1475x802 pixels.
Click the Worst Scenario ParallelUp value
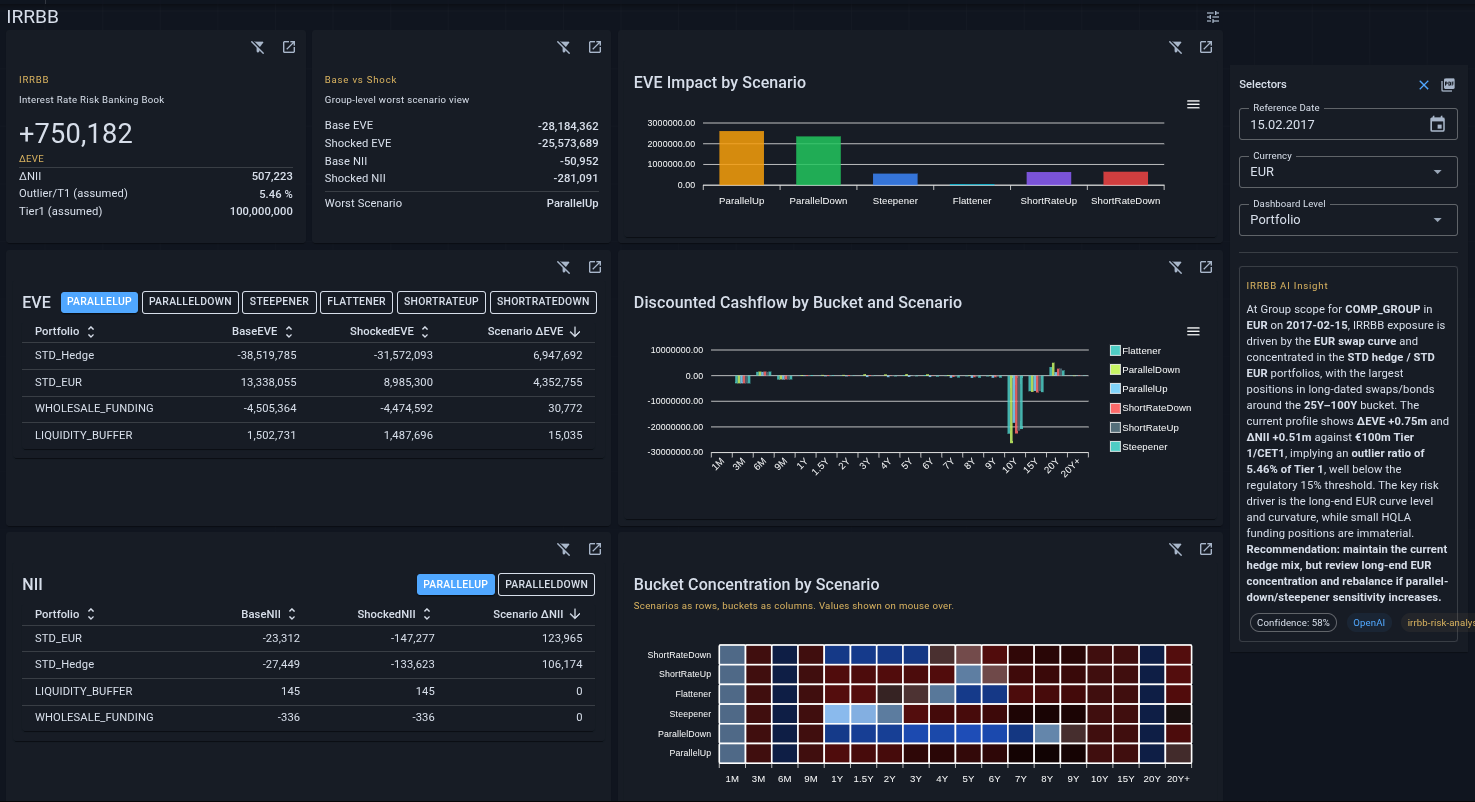pyautogui.click(x=572, y=203)
